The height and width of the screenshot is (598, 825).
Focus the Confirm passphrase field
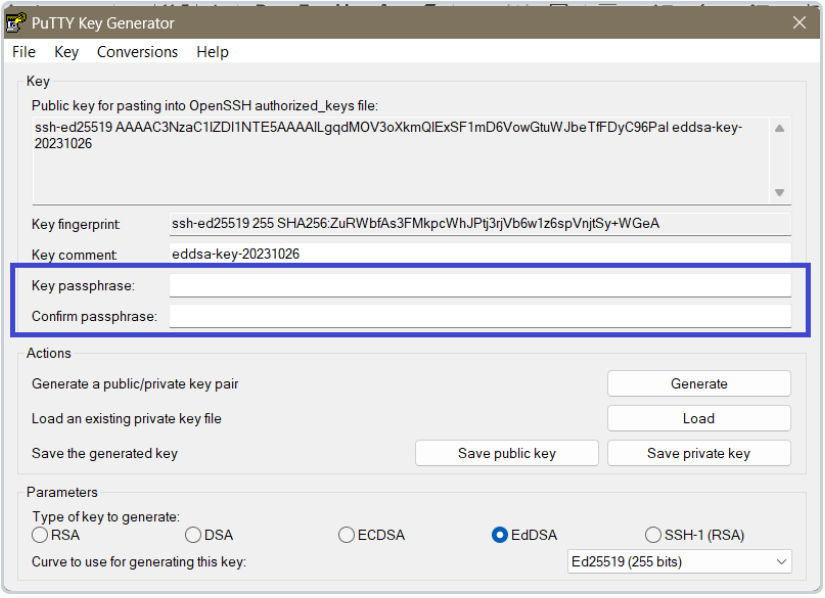pyautogui.click(x=480, y=316)
